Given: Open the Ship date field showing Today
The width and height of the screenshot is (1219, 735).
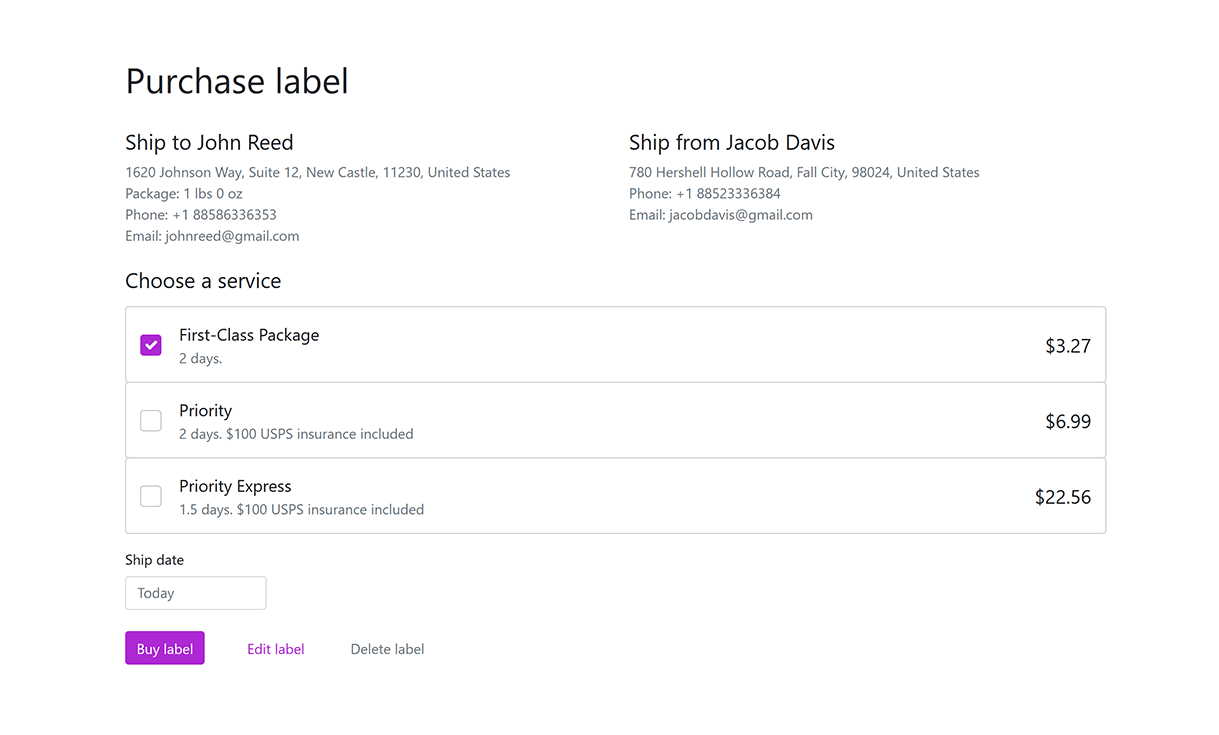Looking at the screenshot, I should point(196,593).
